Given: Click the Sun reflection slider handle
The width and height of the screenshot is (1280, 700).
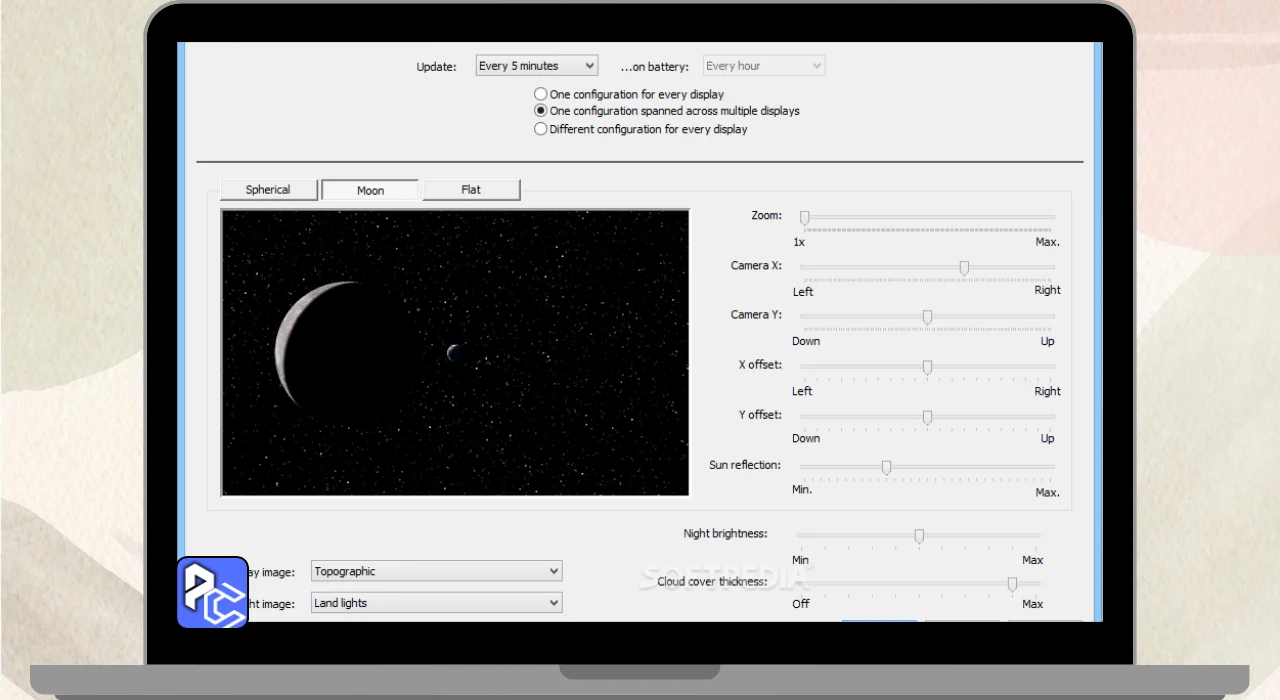Looking at the screenshot, I should pyautogui.click(x=886, y=467).
